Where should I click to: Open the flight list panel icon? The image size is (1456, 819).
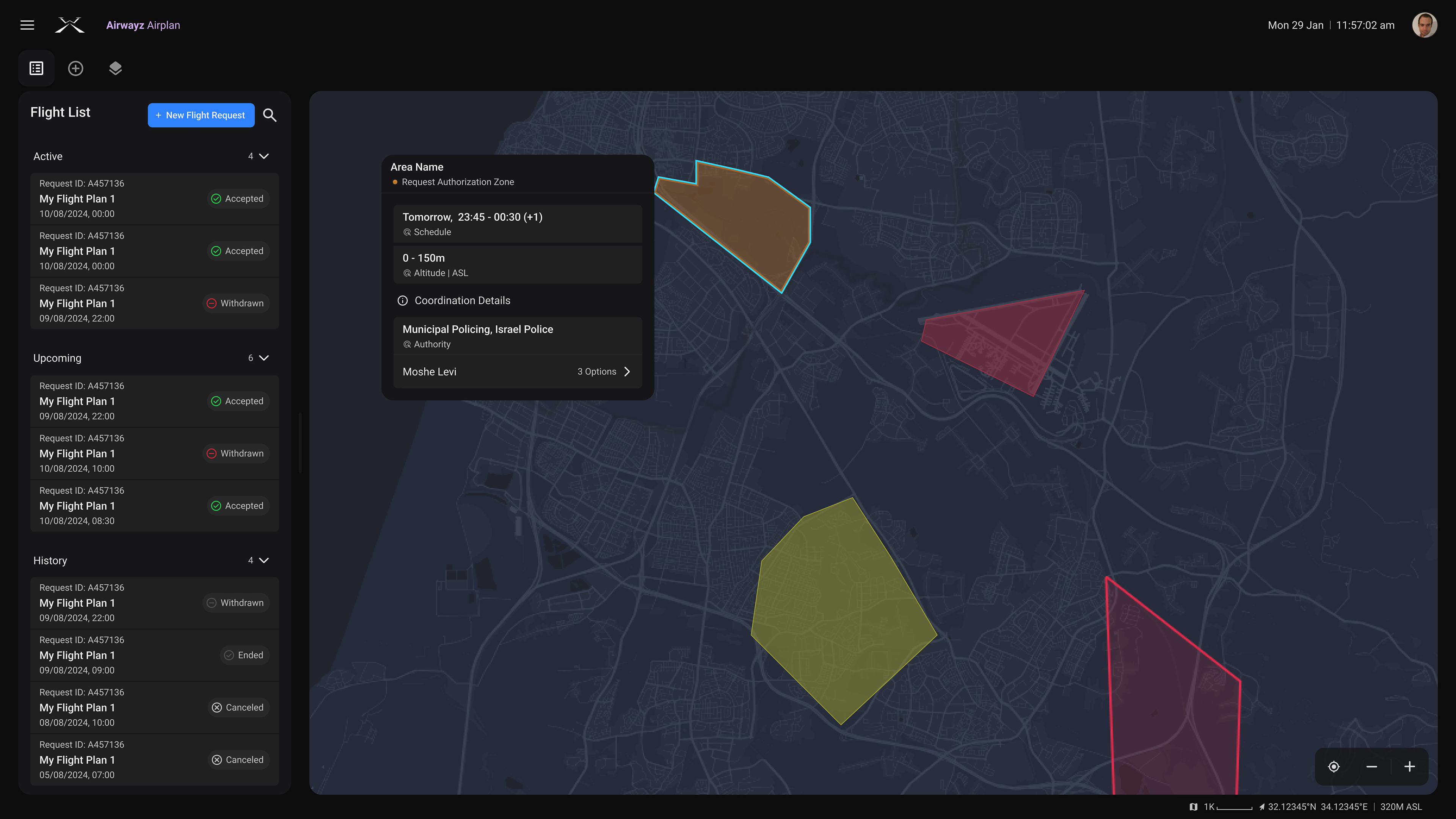click(x=36, y=68)
